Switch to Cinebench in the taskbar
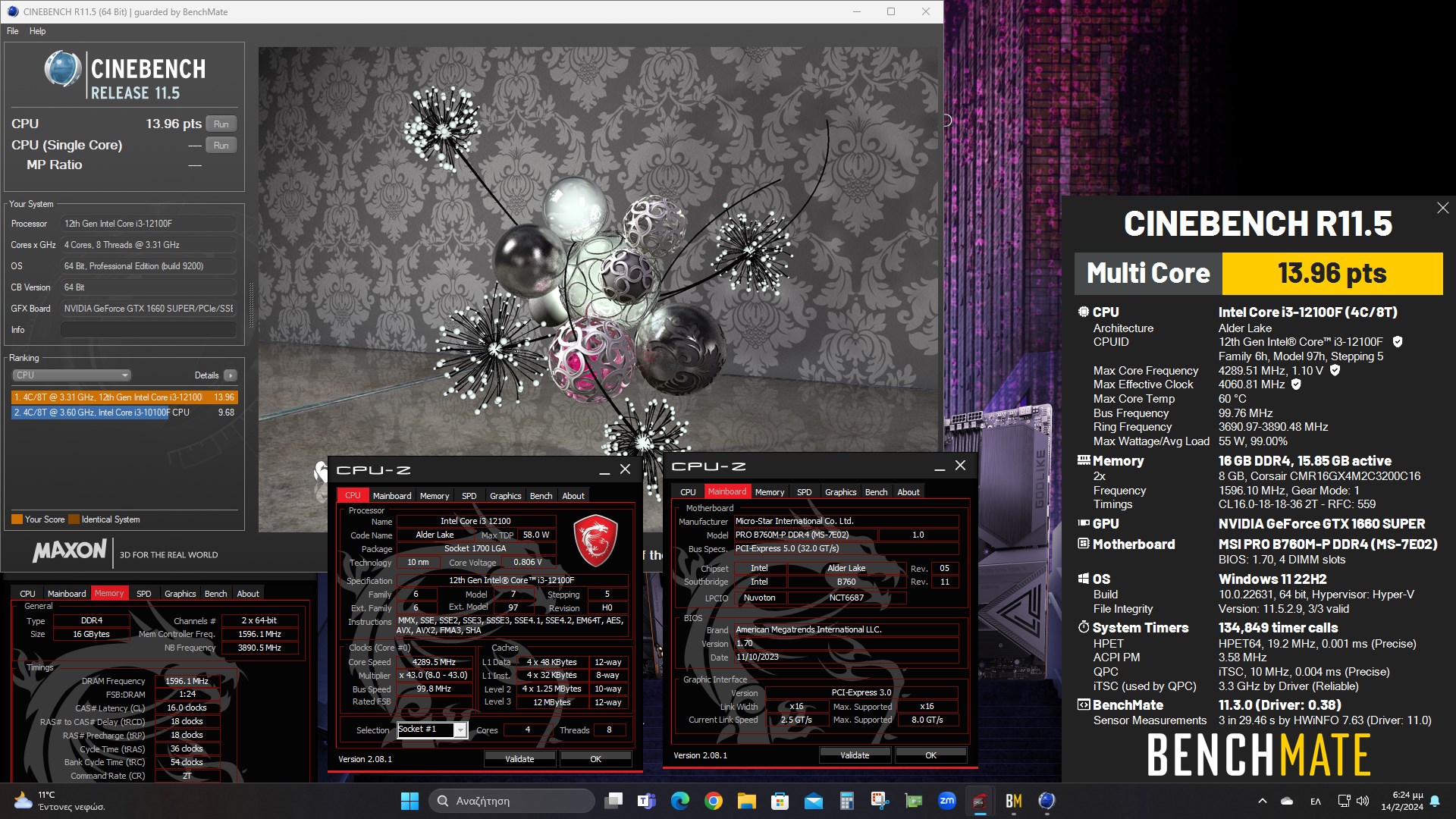Image resolution: width=1456 pixels, height=819 pixels. point(1046,801)
